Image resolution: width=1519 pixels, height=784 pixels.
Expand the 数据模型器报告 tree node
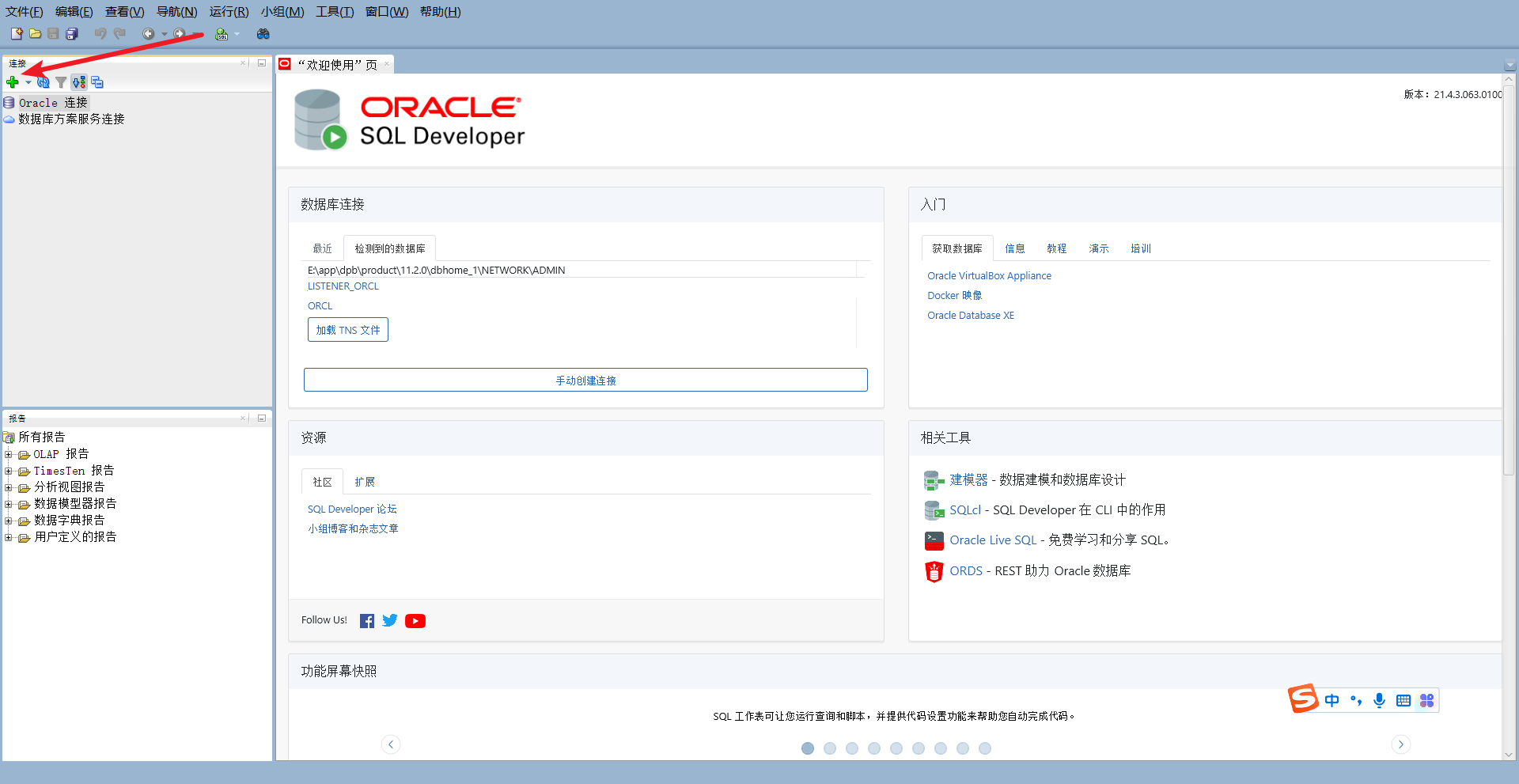[x=9, y=504]
